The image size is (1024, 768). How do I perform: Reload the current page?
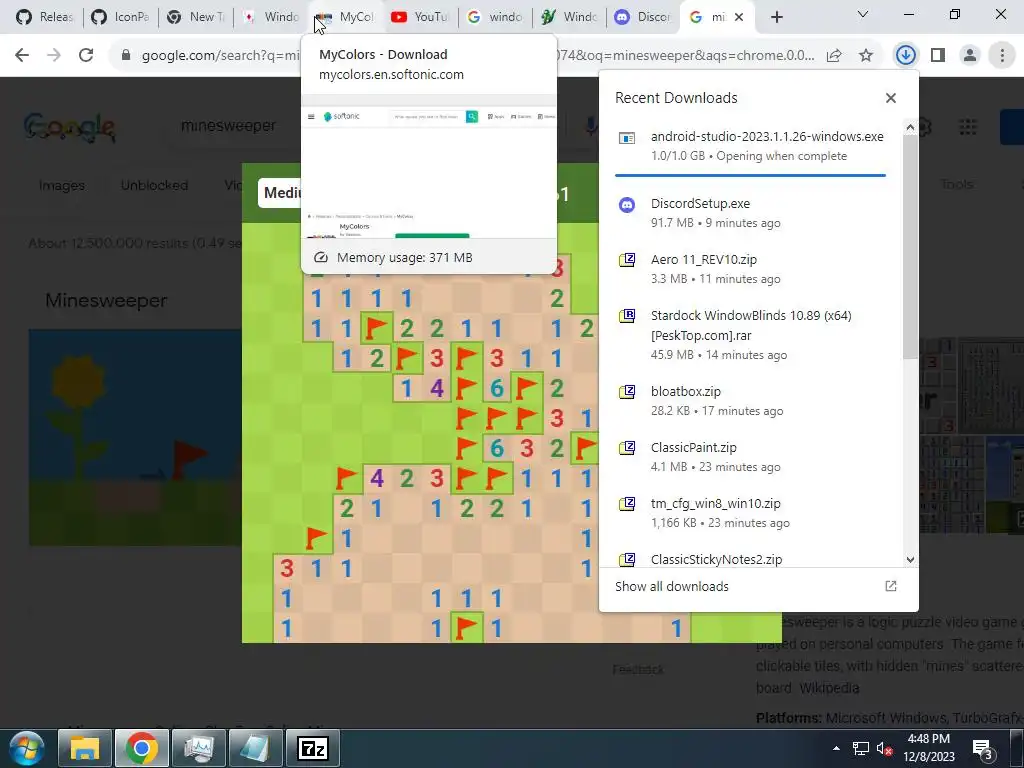pyautogui.click(x=86, y=56)
